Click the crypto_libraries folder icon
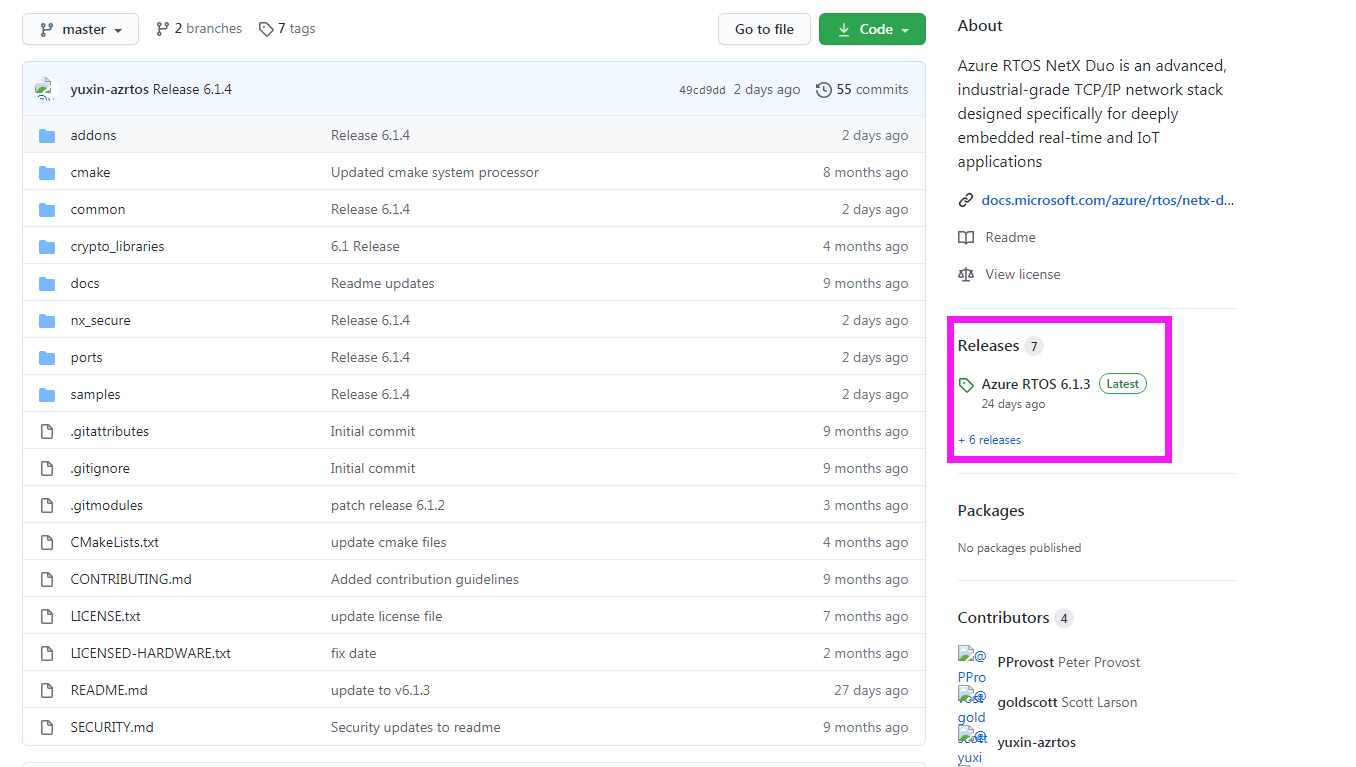 [47, 246]
